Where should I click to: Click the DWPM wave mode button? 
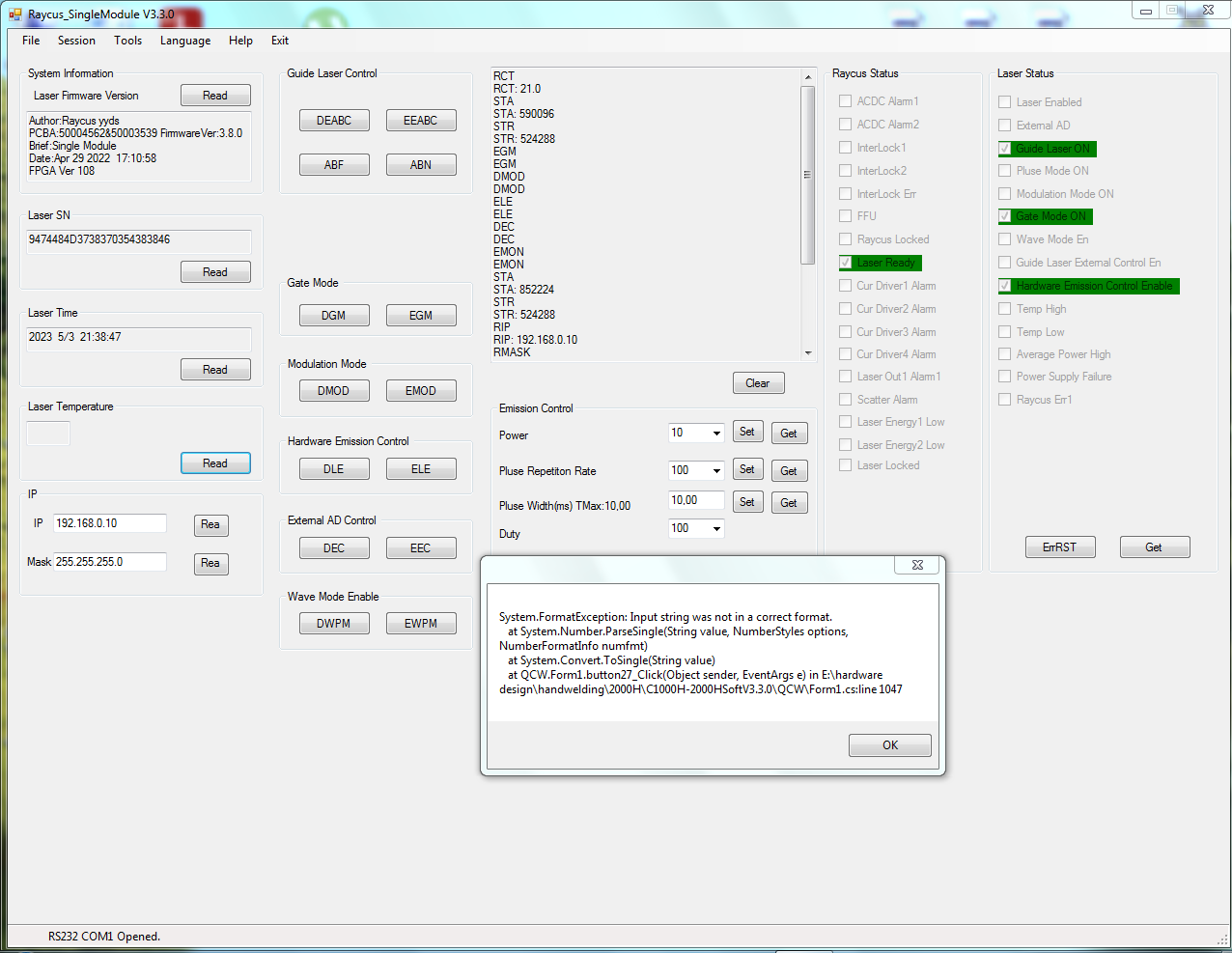(334, 624)
